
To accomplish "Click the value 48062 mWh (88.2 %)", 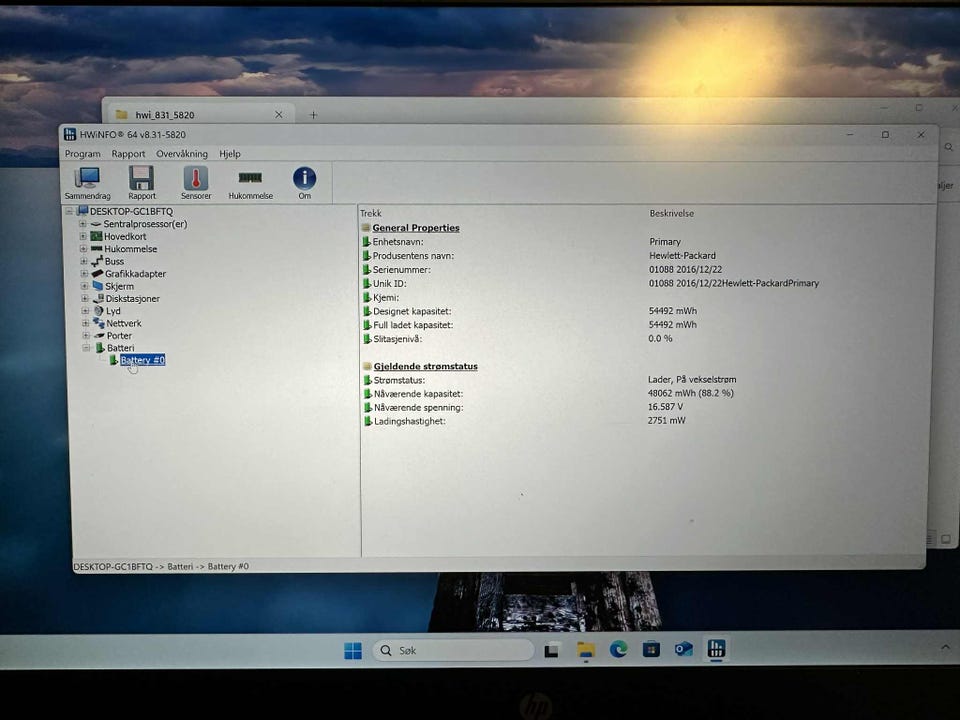I will point(691,393).
